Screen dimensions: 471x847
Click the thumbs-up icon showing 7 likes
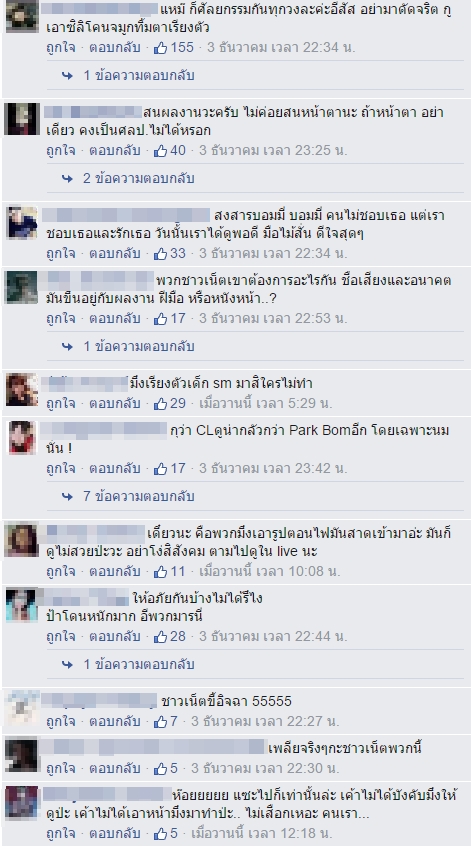(x=160, y=722)
